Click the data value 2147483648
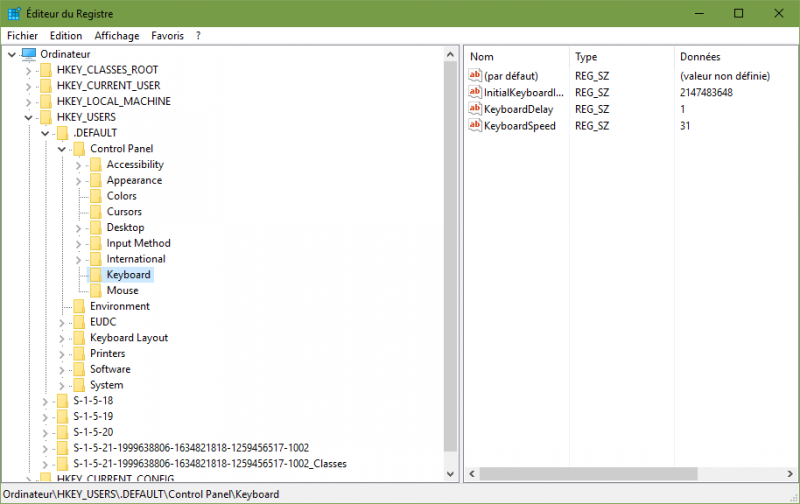800x504 pixels. click(706, 93)
